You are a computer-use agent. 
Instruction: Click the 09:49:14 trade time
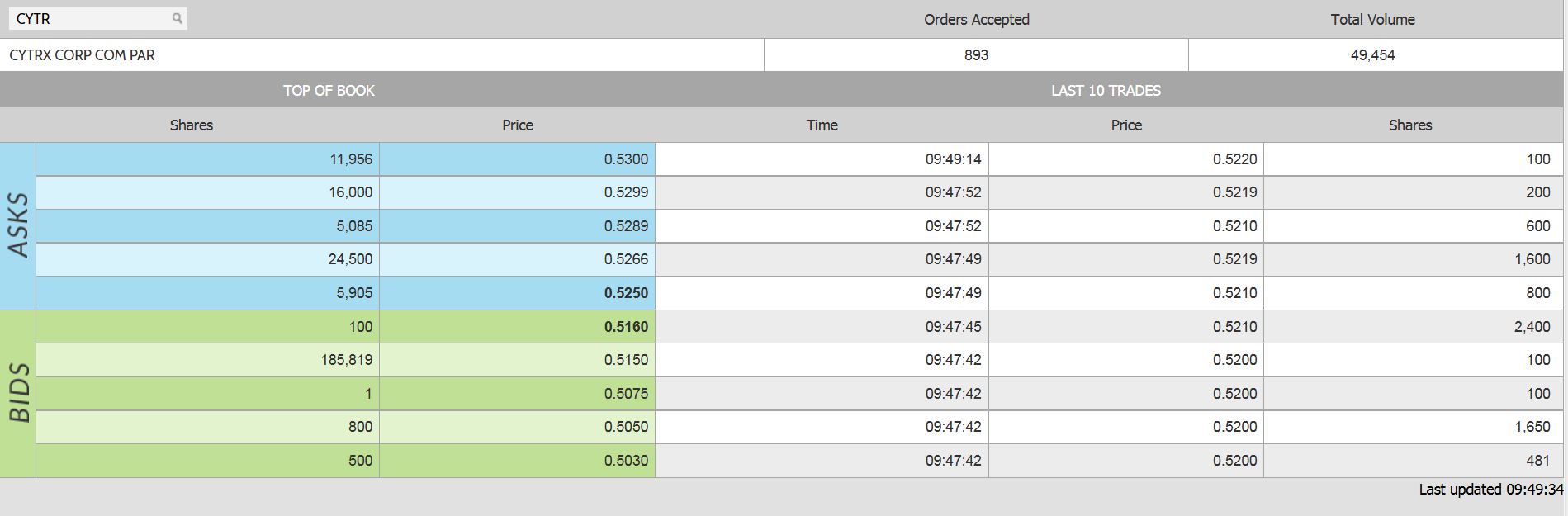click(x=953, y=159)
